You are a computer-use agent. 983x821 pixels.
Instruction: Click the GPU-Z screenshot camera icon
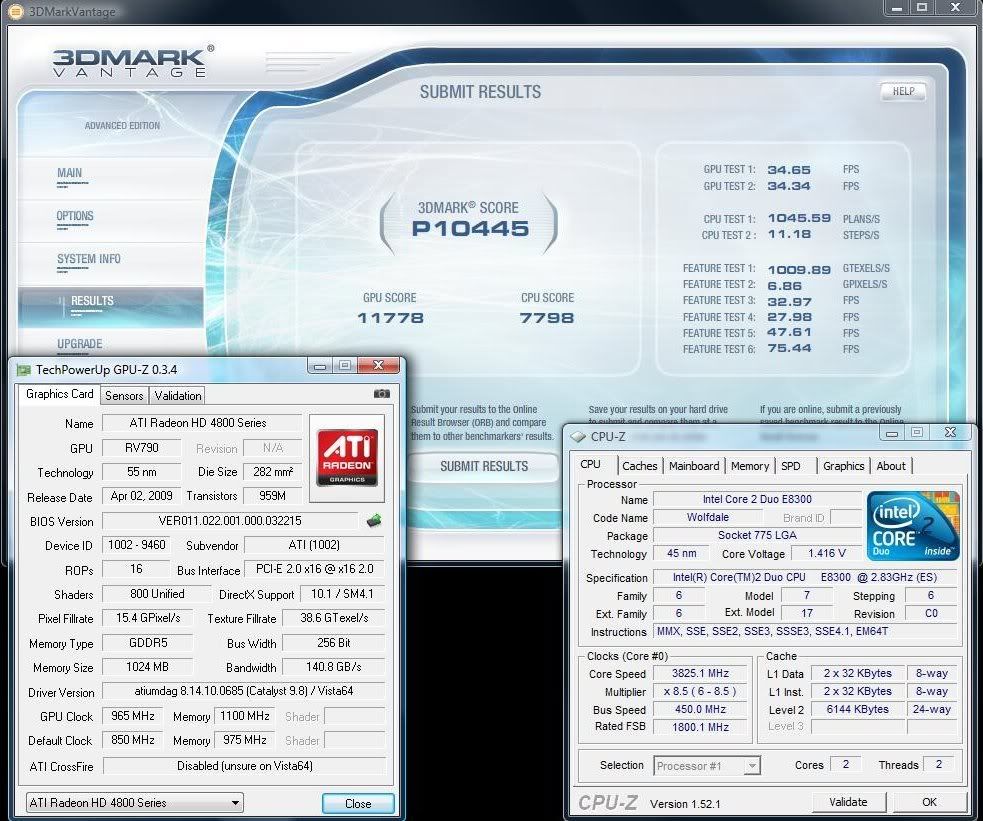[381, 394]
